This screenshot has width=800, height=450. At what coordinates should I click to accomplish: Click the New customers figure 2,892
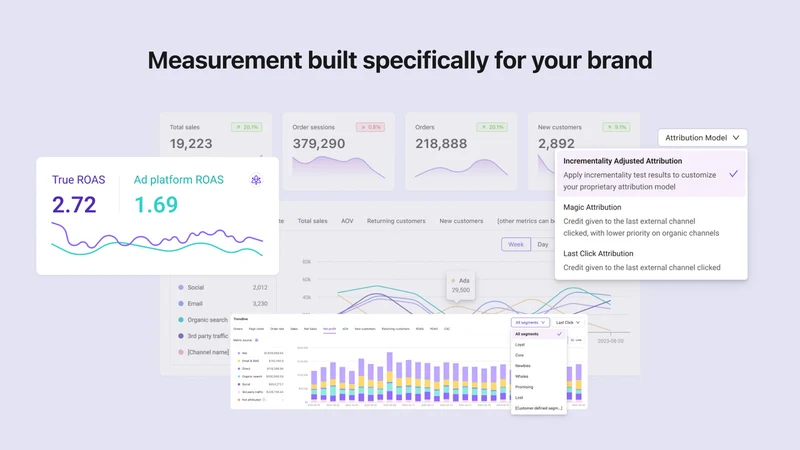pos(556,144)
